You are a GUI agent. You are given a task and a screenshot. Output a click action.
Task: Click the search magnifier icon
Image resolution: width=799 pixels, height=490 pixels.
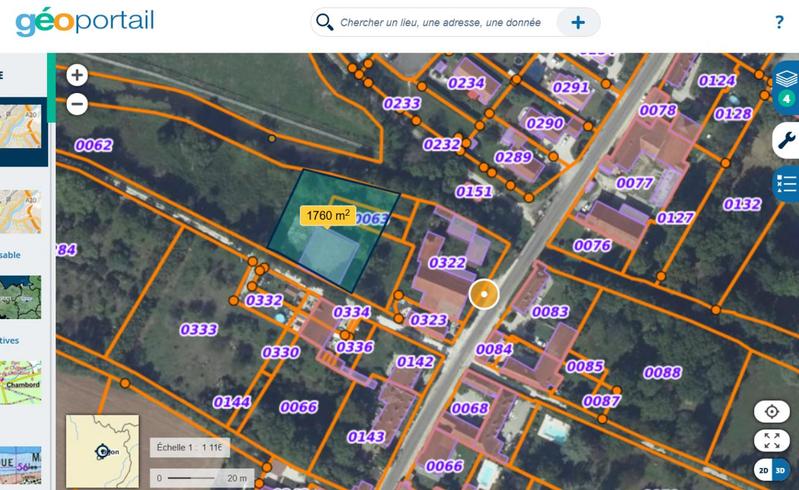[324, 22]
